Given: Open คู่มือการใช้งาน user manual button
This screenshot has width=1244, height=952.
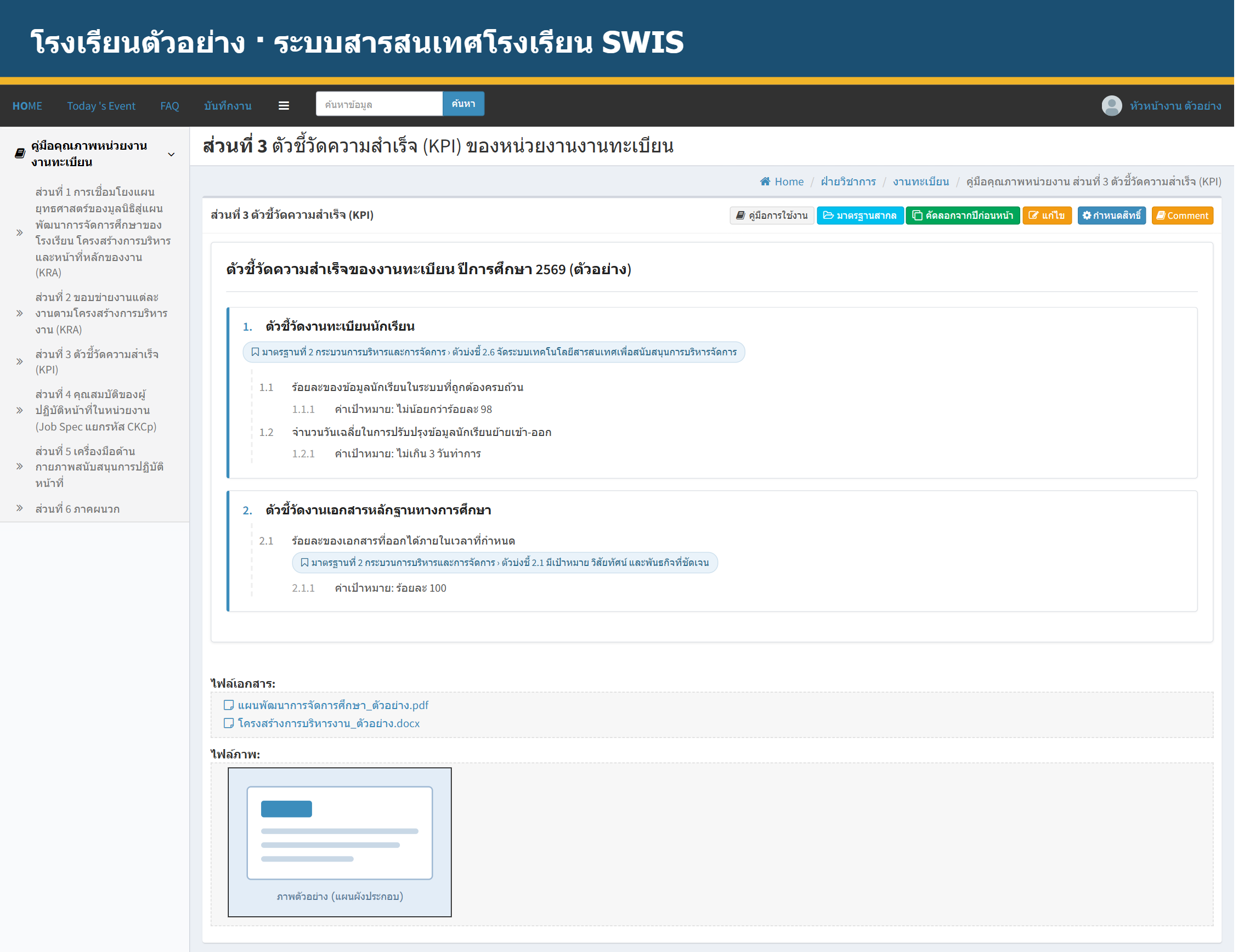Looking at the screenshot, I should pyautogui.click(x=771, y=216).
